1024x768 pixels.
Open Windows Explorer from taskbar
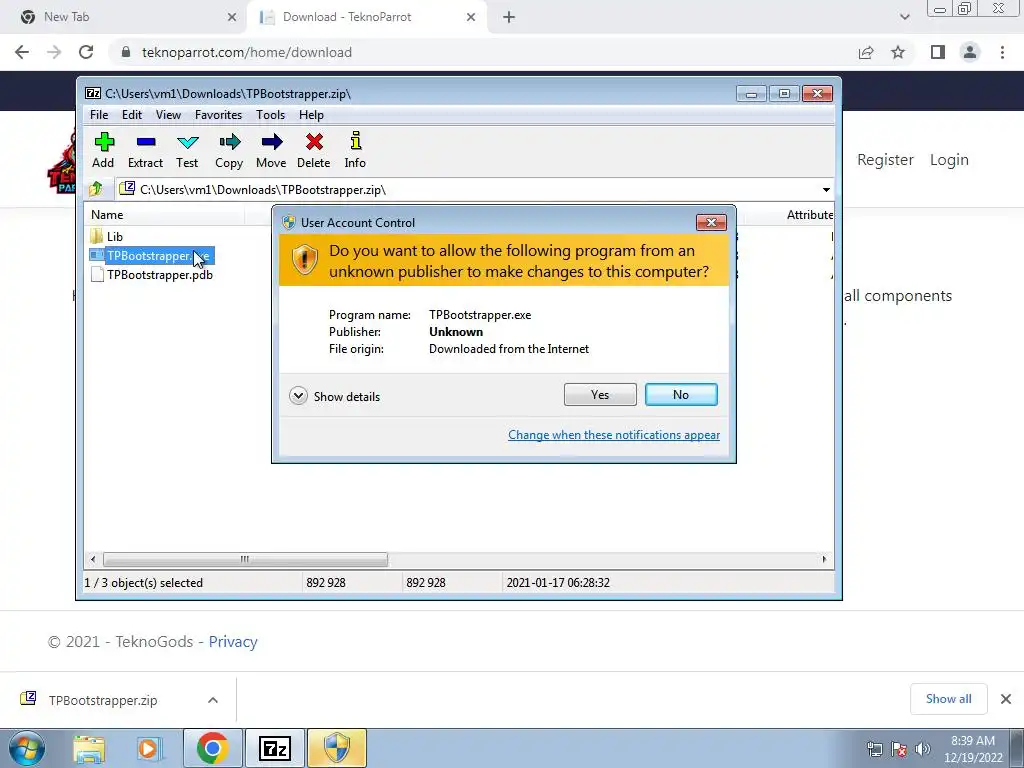point(89,748)
